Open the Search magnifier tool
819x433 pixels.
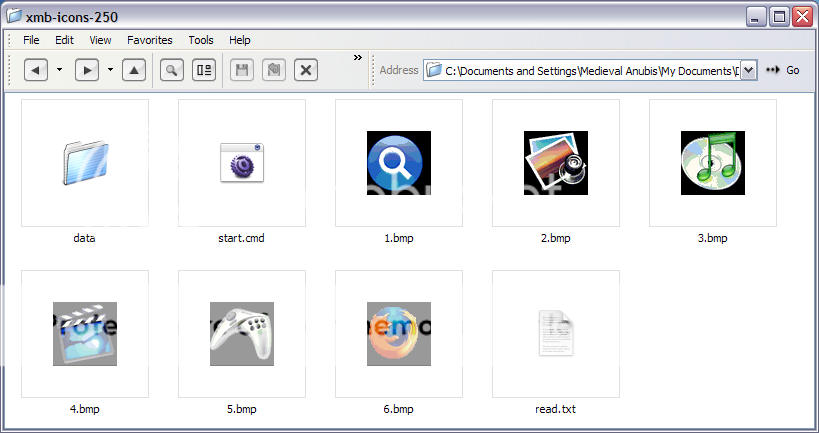click(172, 70)
